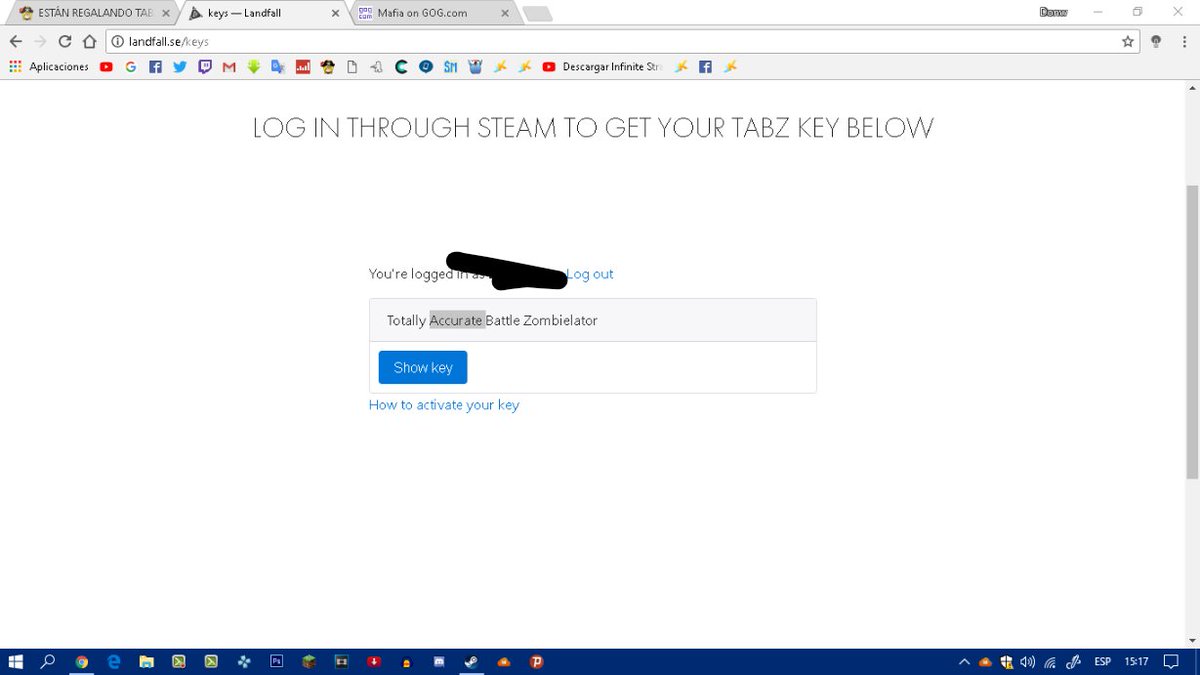Show hidden system tray icons

coord(964,661)
